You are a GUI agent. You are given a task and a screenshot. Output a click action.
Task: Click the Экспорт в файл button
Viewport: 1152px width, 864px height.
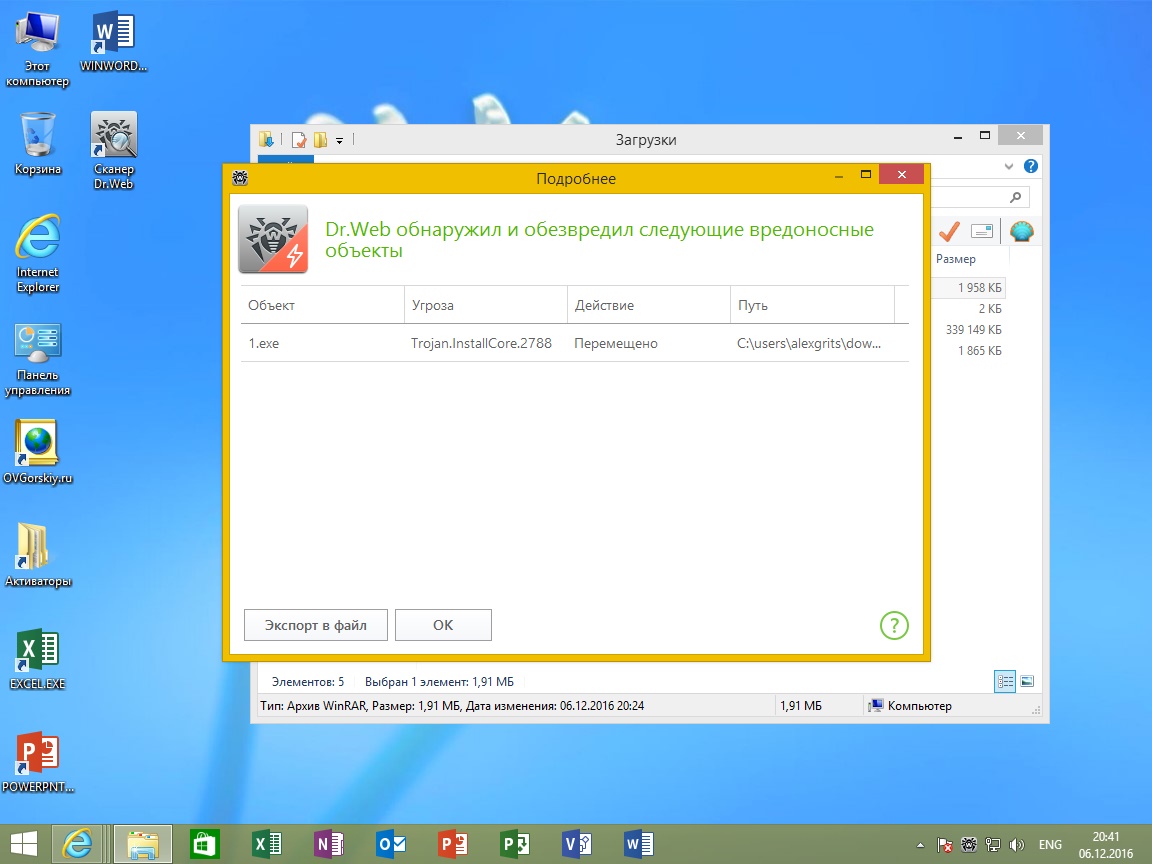pyautogui.click(x=316, y=625)
